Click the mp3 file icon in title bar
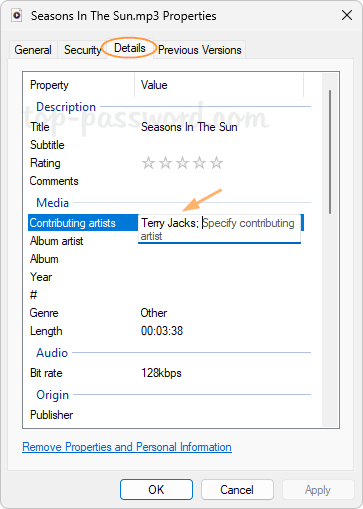The image size is (363, 509). coord(16,16)
